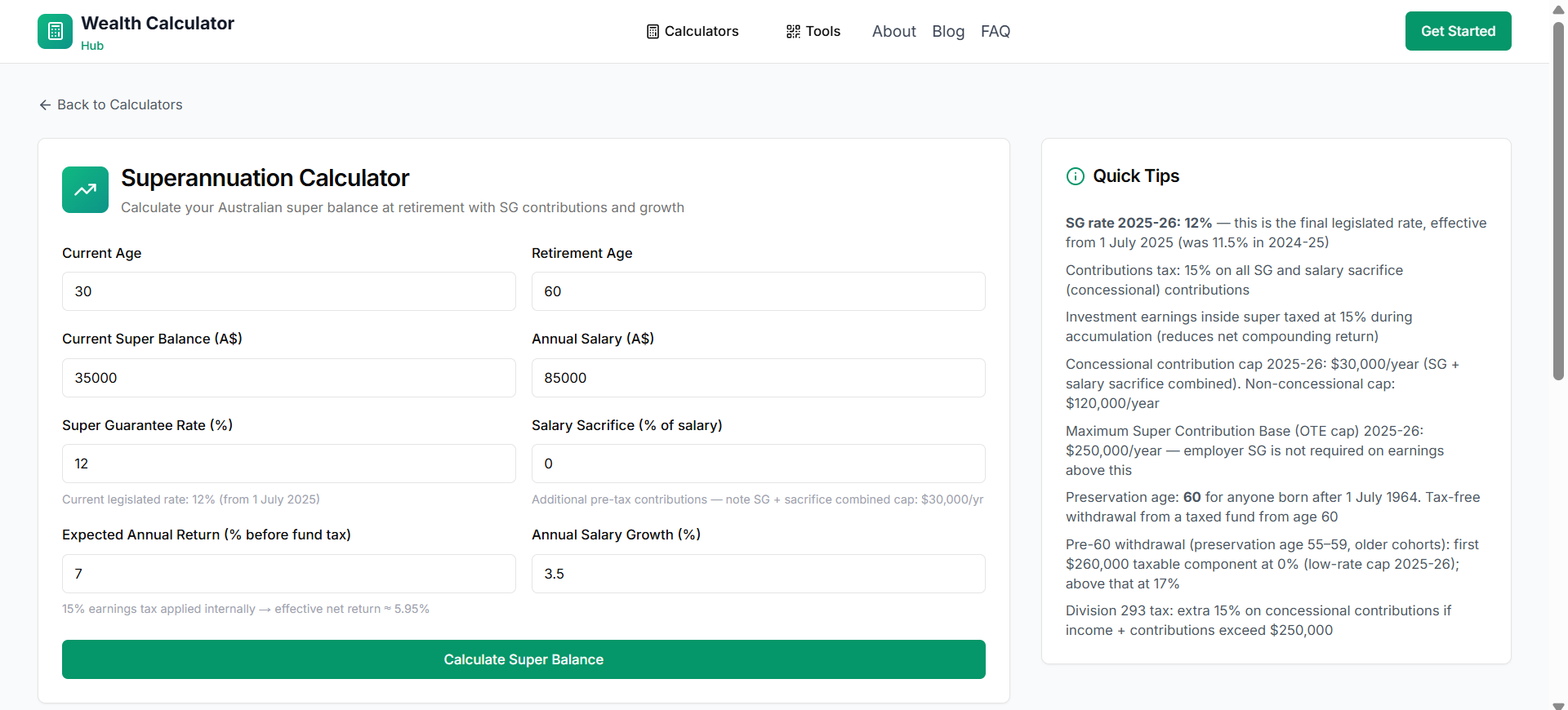Open the FAQ page
Viewport: 1568px width, 710px height.
click(x=996, y=31)
